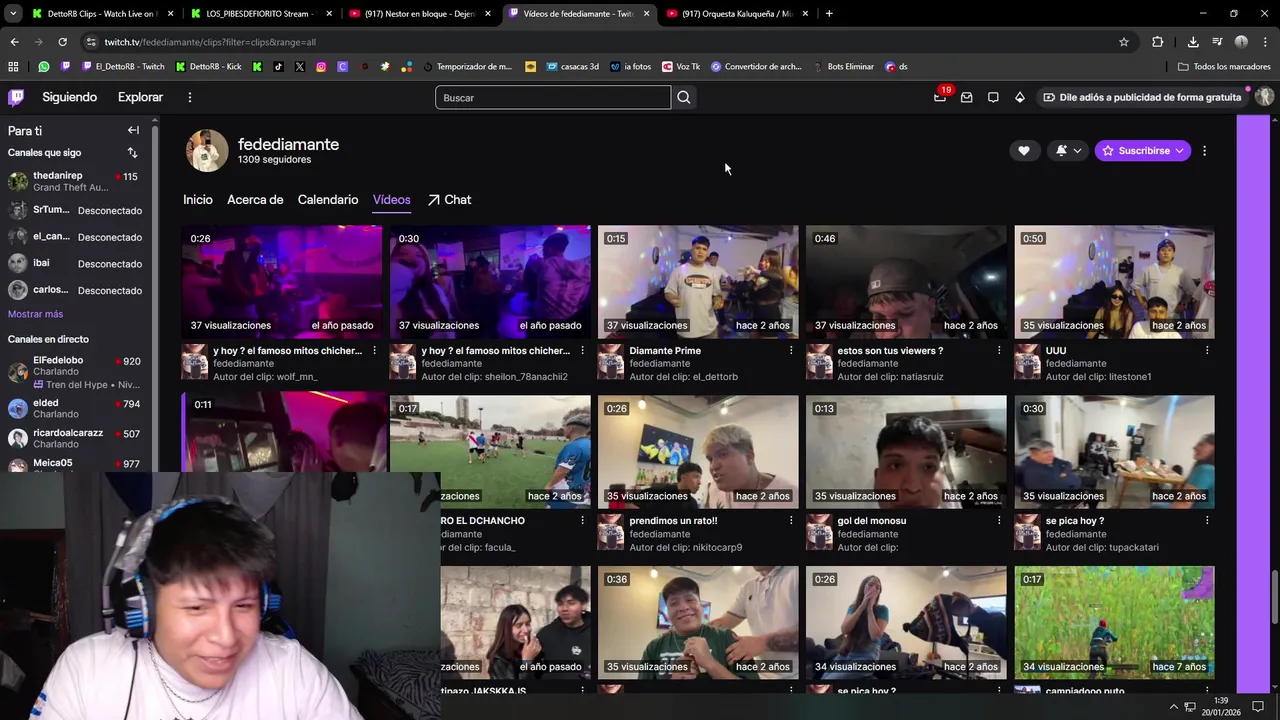Open elded live channel in sidebar
The width and height of the screenshot is (1280, 720).
click(x=78, y=408)
